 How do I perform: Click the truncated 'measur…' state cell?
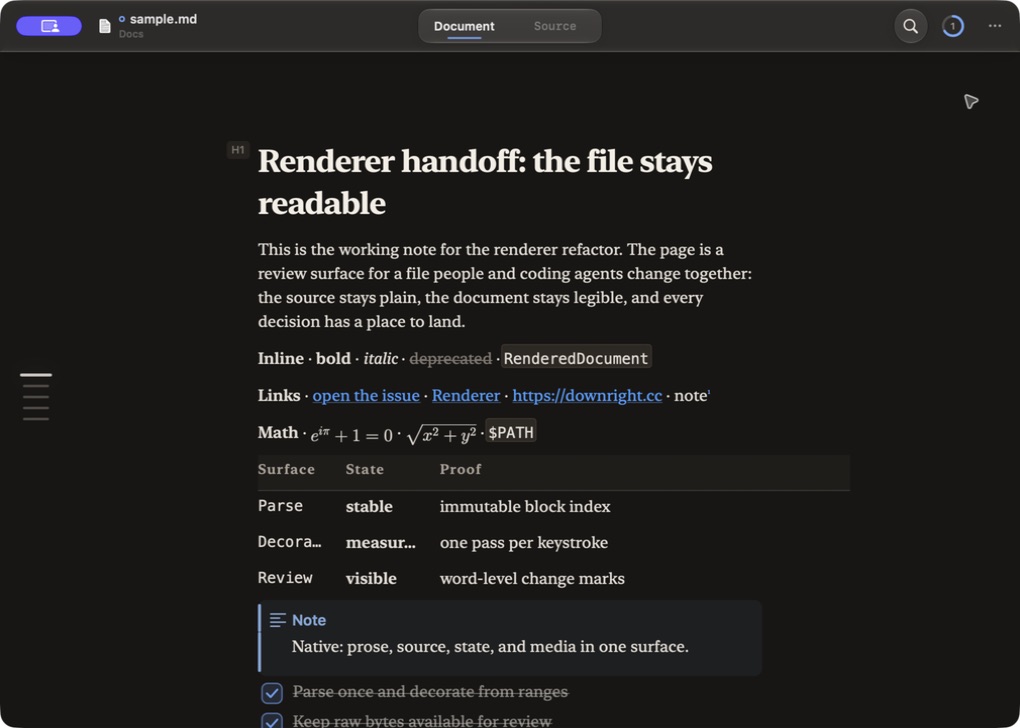pos(381,543)
